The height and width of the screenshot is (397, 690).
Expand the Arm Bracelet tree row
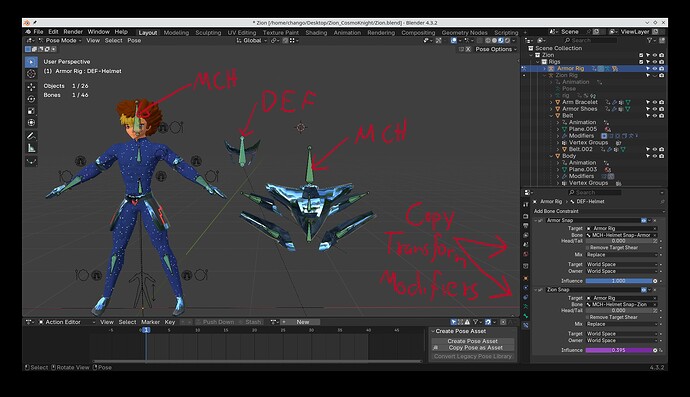tap(551, 102)
